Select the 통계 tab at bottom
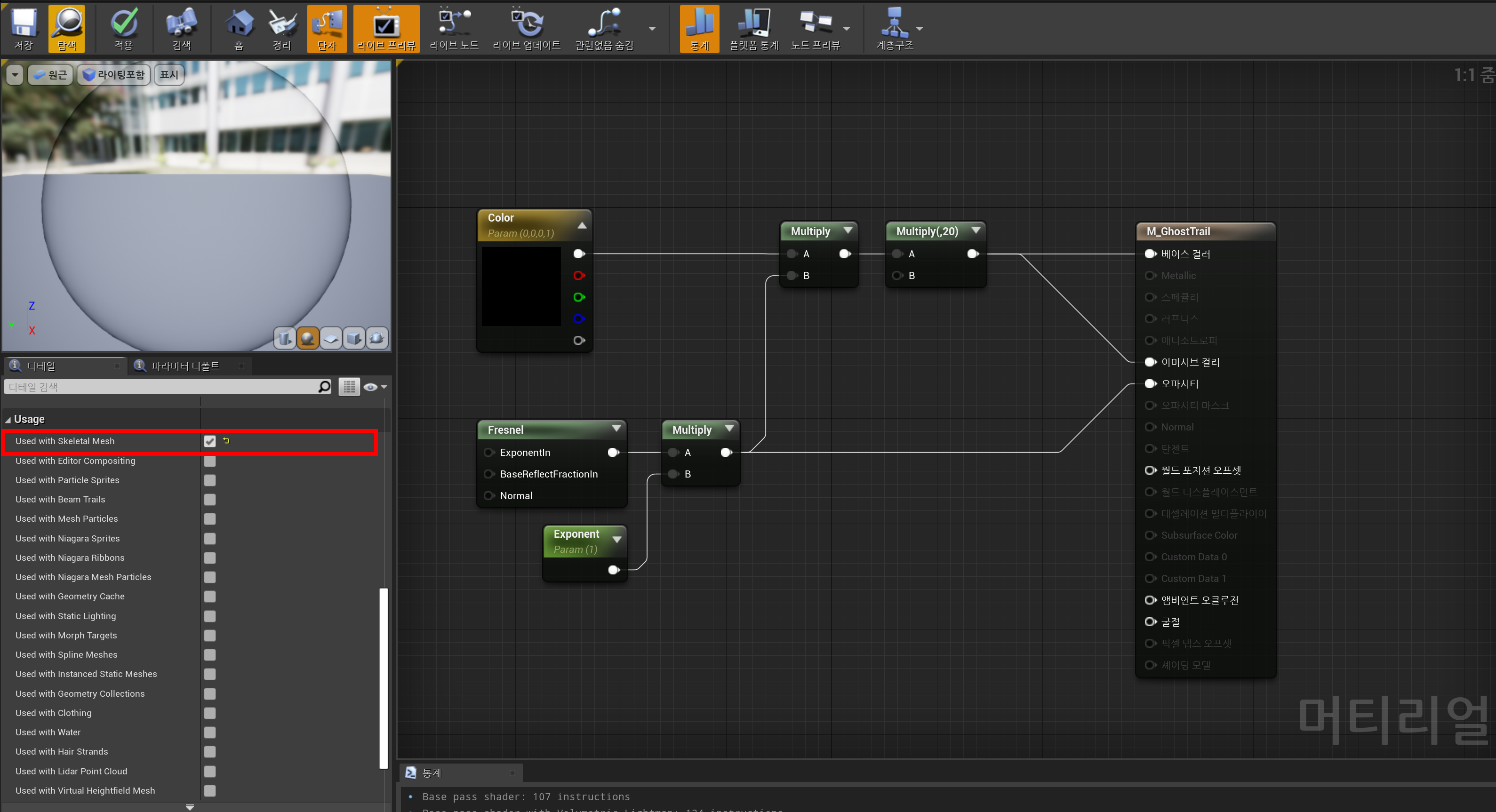The image size is (1496, 812). coord(431,772)
